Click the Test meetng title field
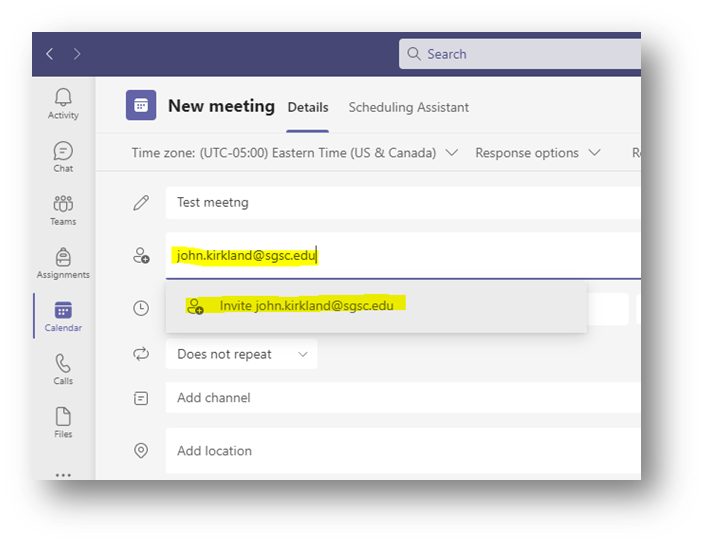Image resolution: width=706 pixels, height=545 pixels. tap(400, 202)
